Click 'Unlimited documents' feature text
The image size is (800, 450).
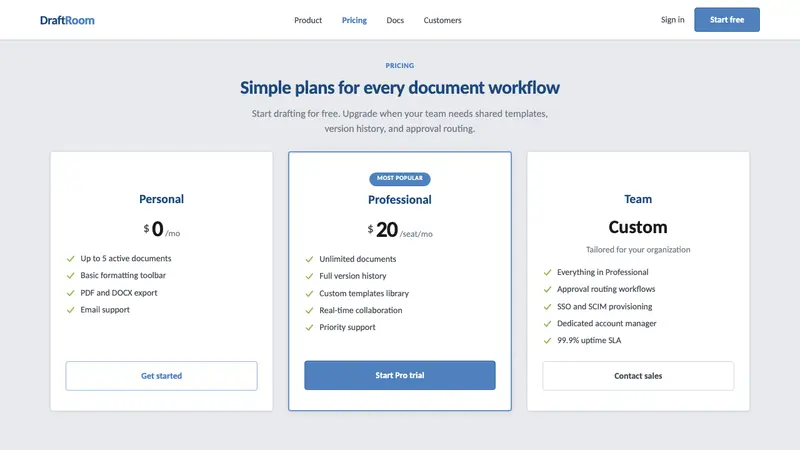[358, 259]
